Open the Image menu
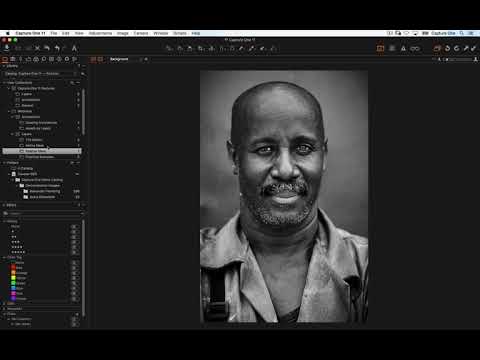480x360 pixels. 123,33
